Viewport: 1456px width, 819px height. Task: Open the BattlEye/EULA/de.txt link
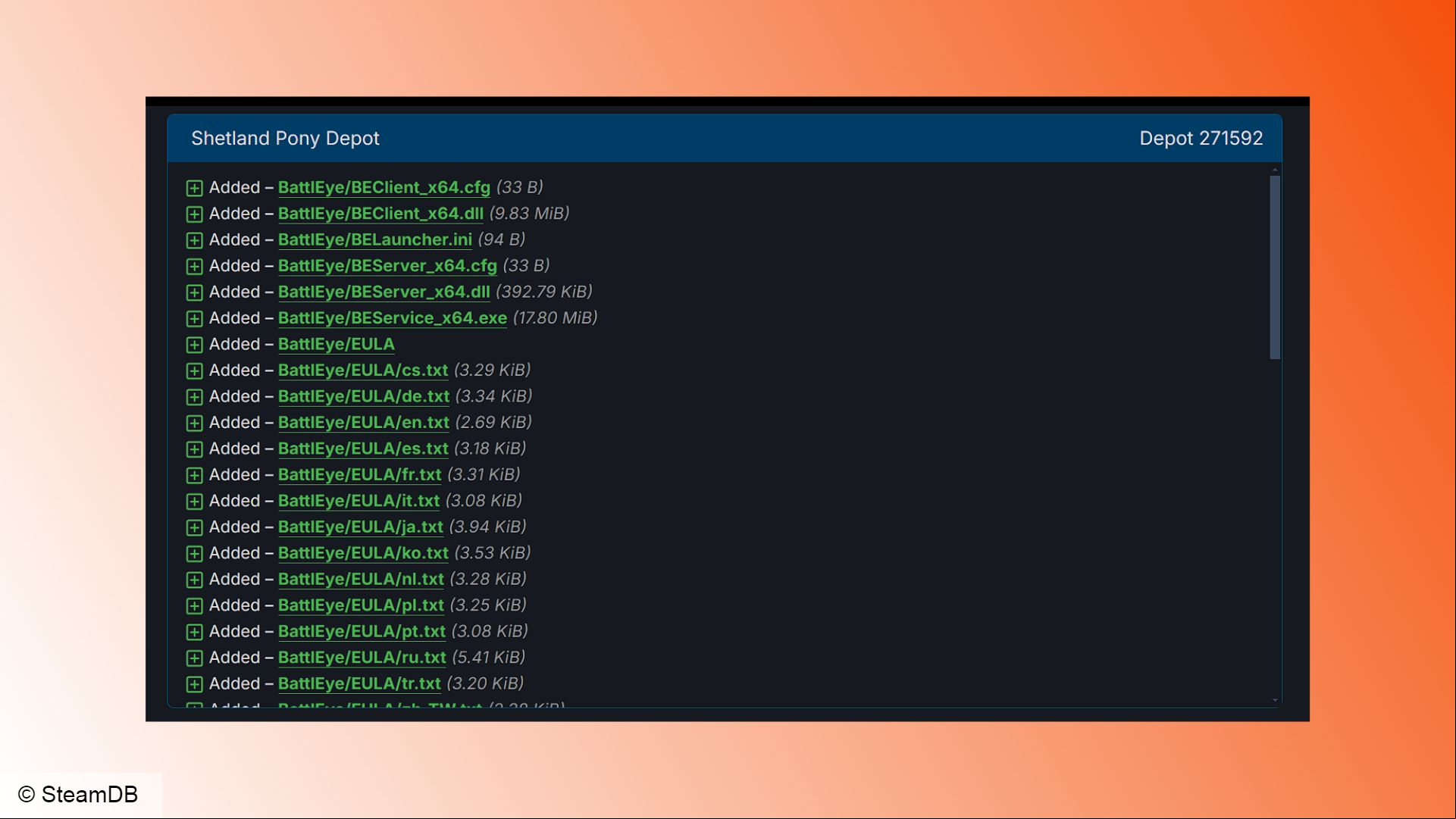coord(363,396)
